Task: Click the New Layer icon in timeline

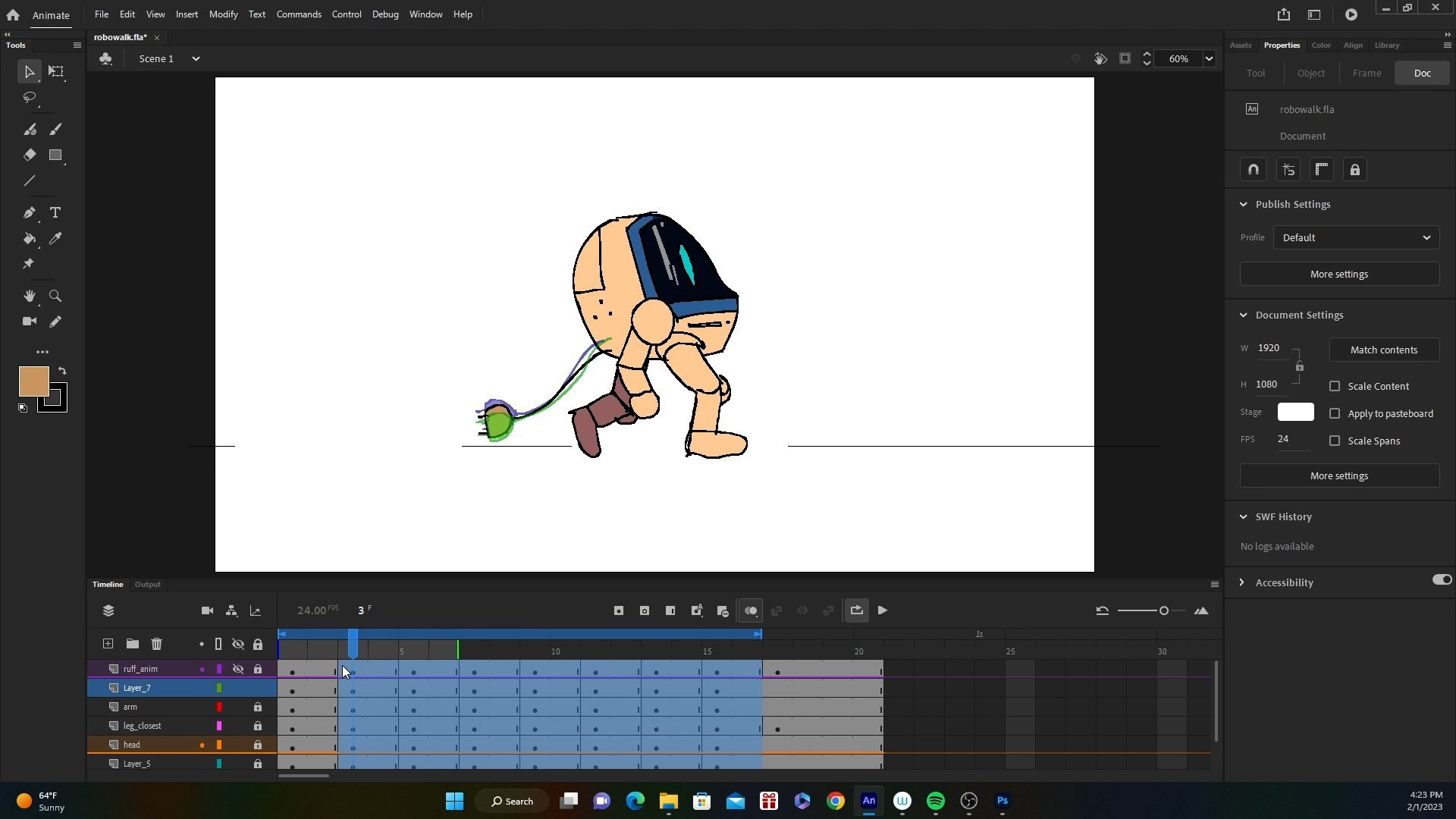Action: coord(107,643)
